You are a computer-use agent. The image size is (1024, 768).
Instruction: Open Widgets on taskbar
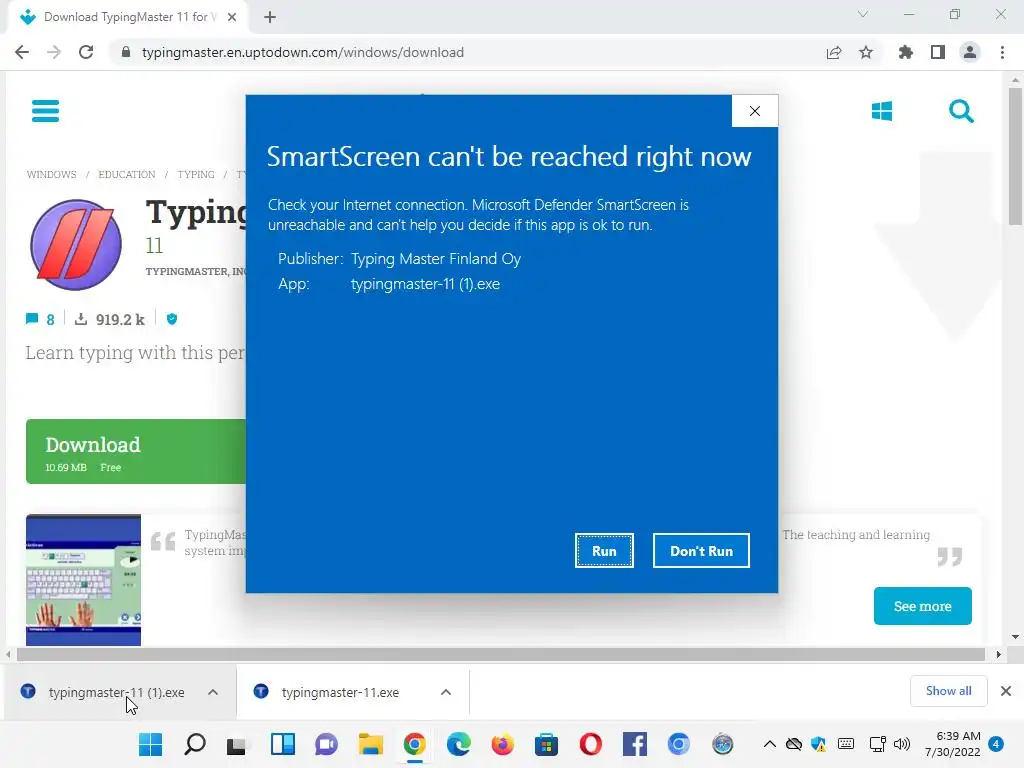point(283,744)
